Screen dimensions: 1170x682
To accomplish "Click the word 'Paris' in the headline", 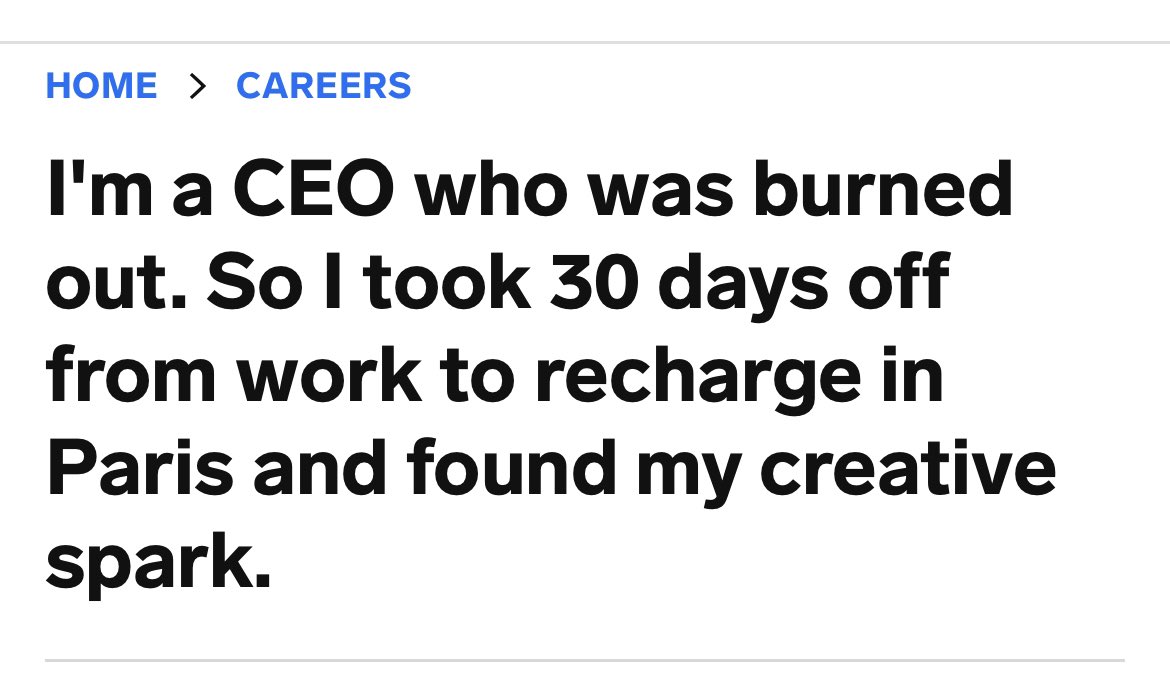I will [140, 468].
